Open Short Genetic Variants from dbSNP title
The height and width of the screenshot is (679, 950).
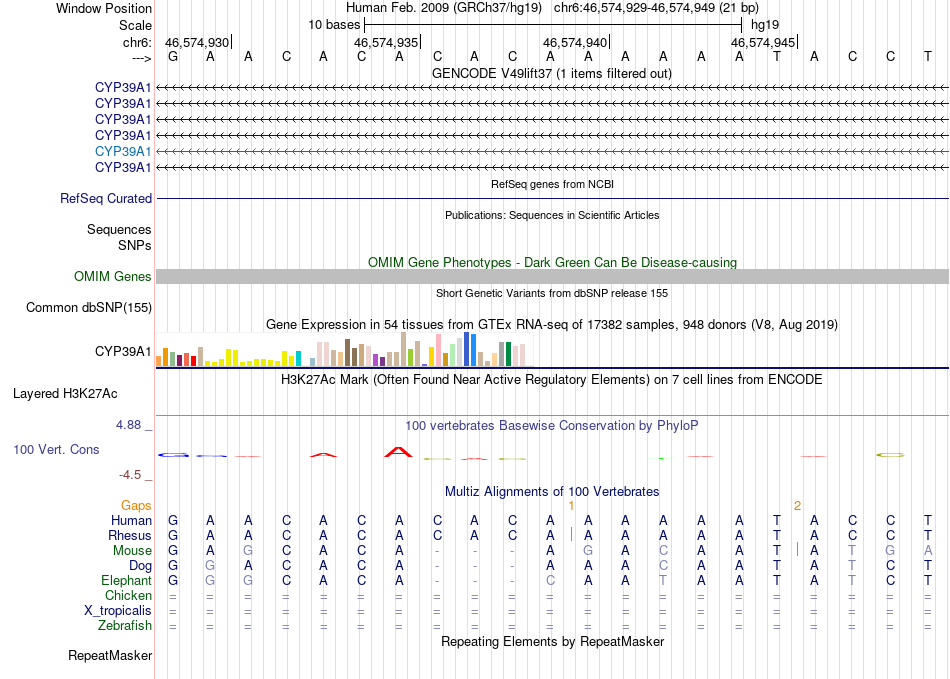tap(552, 293)
